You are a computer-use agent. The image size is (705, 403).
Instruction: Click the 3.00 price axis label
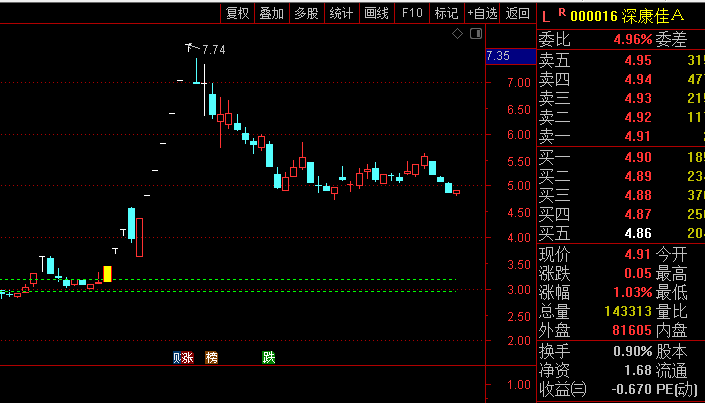pyautogui.click(x=519, y=290)
